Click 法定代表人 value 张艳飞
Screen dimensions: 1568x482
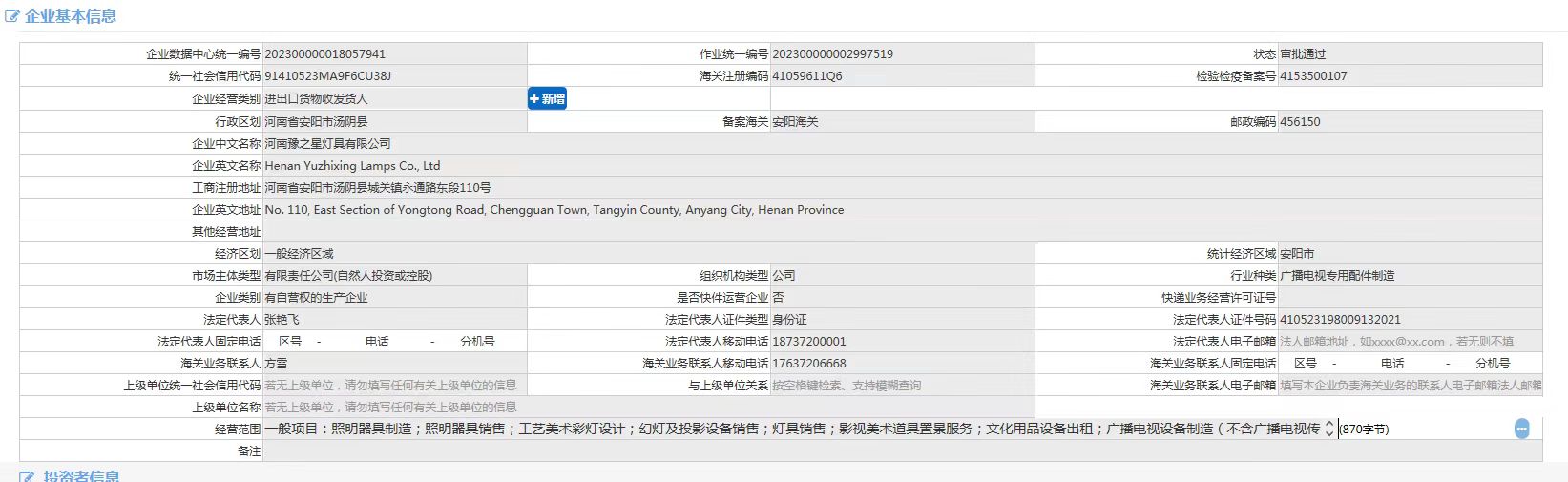[x=282, y=320]
